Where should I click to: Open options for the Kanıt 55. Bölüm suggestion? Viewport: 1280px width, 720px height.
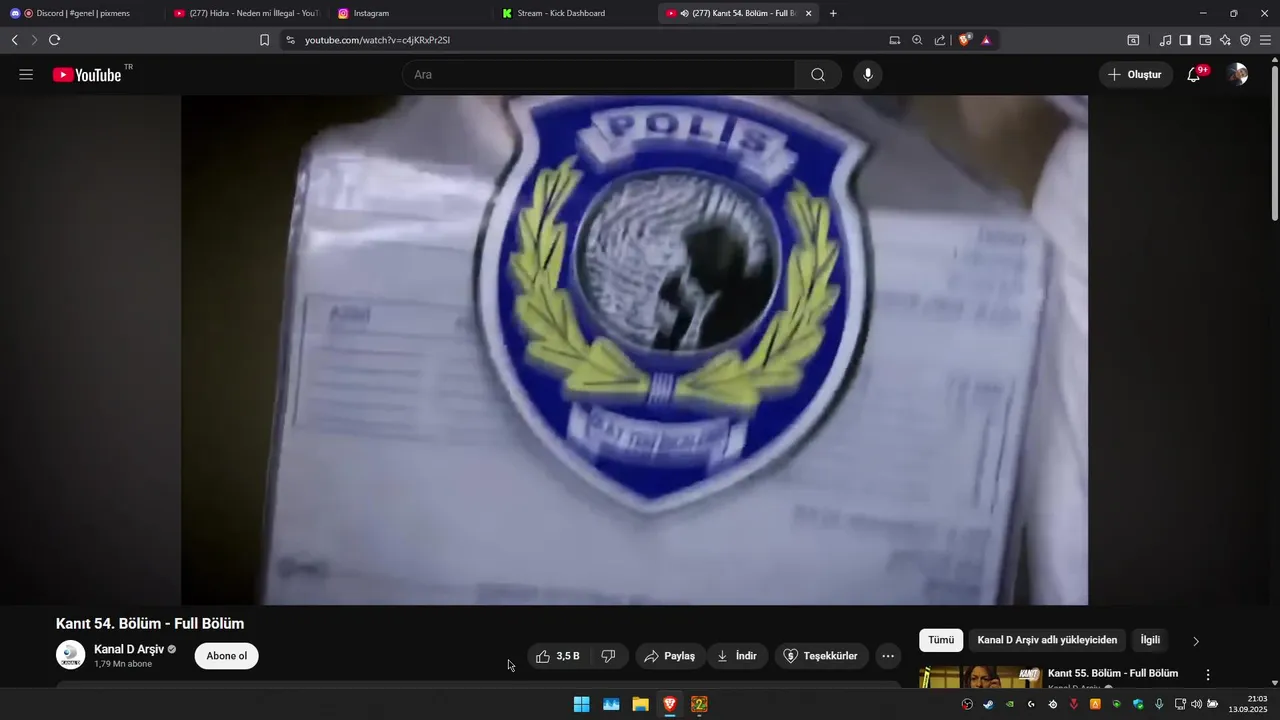tap(1208, 675)
